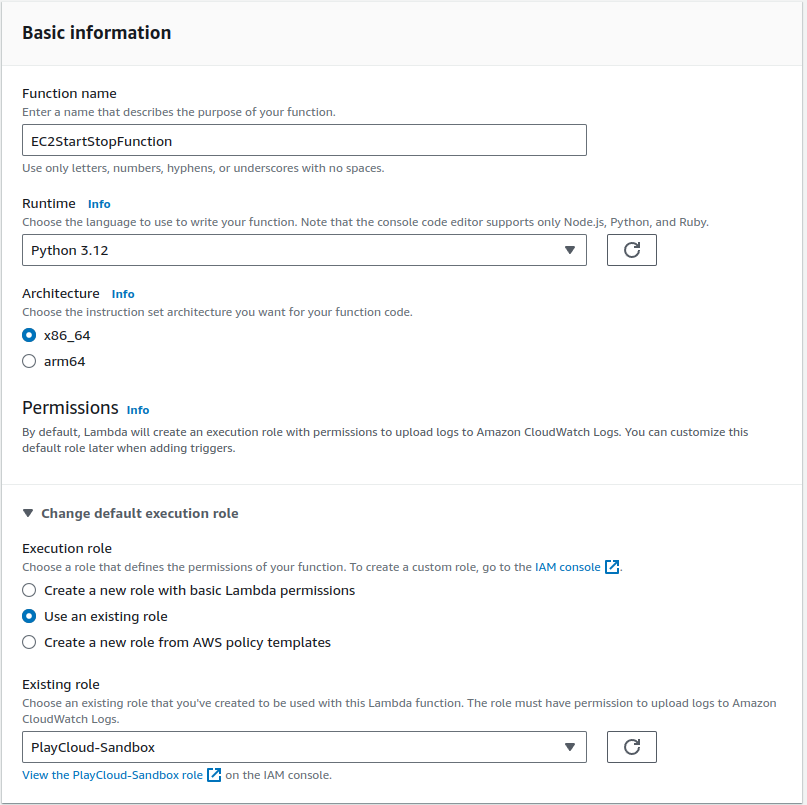Image resolution: width=807 pixels, height=805 pixels.
Task: Click the Permissions Info icon
Action: pos(137,409)
